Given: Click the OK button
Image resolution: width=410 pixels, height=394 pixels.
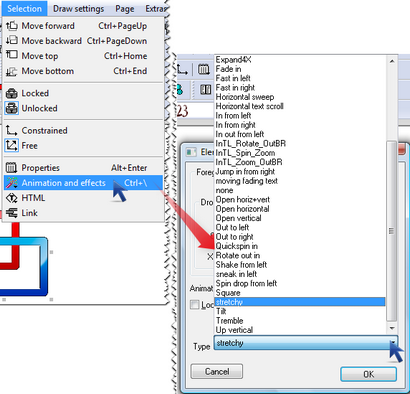Looking at the screenshot, I should tap(369, 374).
